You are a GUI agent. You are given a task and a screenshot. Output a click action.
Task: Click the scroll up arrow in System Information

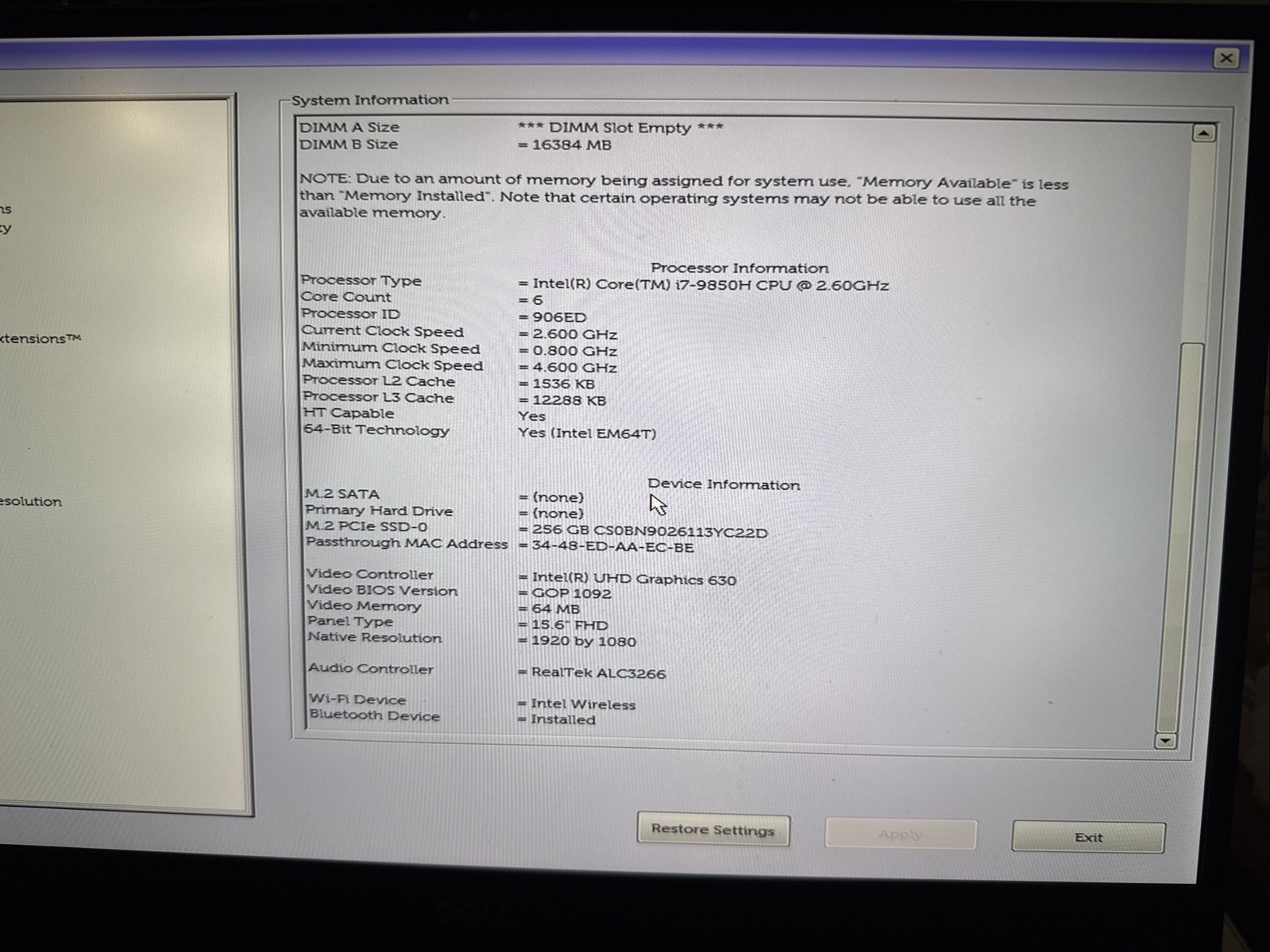(x=1204, y=133)
